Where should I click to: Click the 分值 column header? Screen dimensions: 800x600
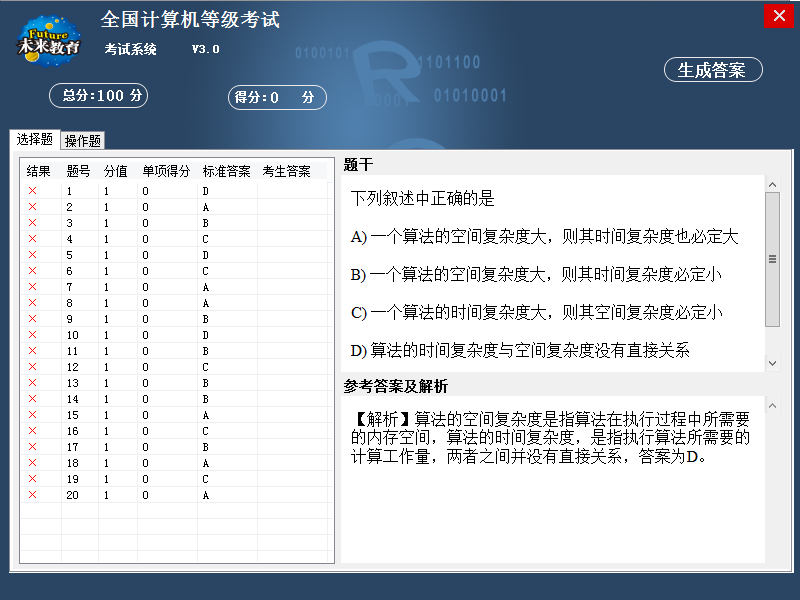click(115, 171)
